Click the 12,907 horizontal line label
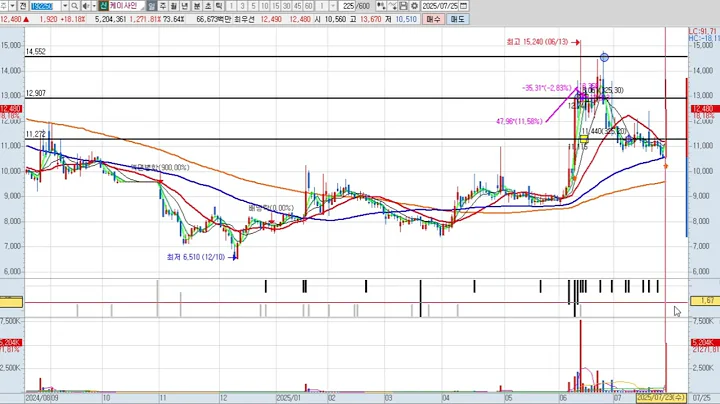This screenshot has height=404, width=720. (35, 93)
